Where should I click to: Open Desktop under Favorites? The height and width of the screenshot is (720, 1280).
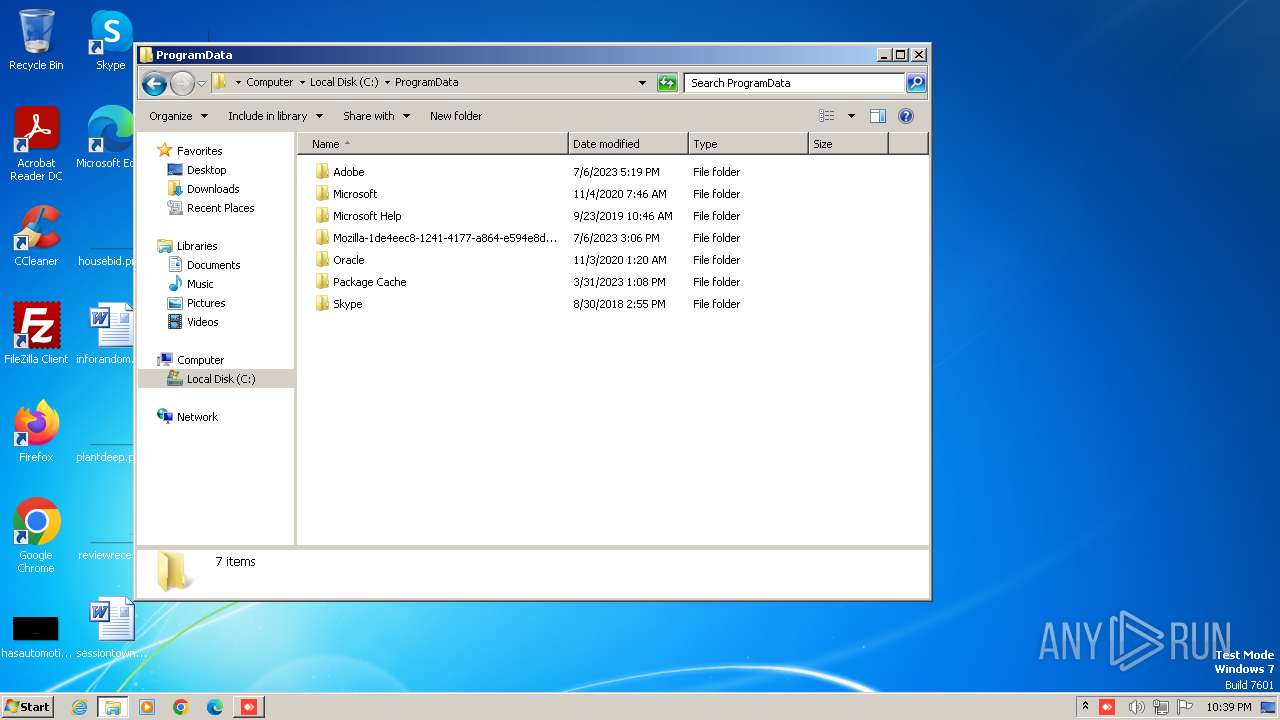tap(206, 170)
